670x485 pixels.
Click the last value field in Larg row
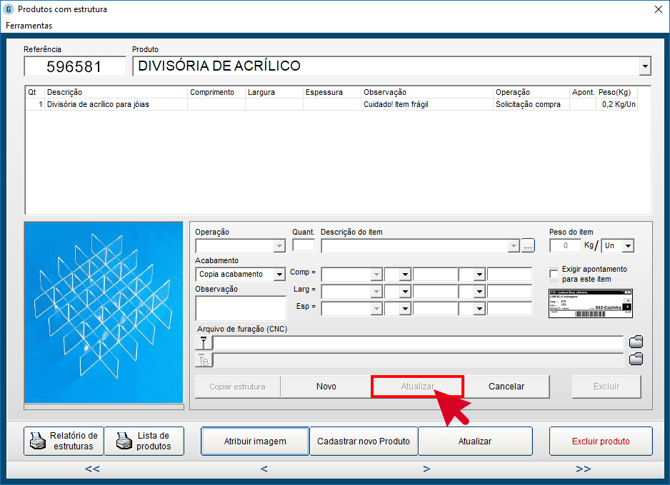click(509, 291)
